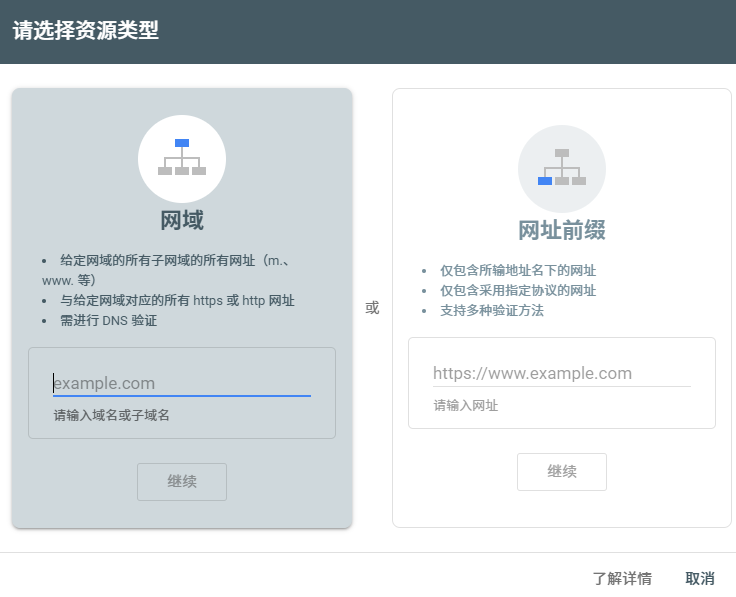Viewport: 736px width, 597px height.
Task: Click the 网域 hierarchy icon
Action: [x=181, y=158]
